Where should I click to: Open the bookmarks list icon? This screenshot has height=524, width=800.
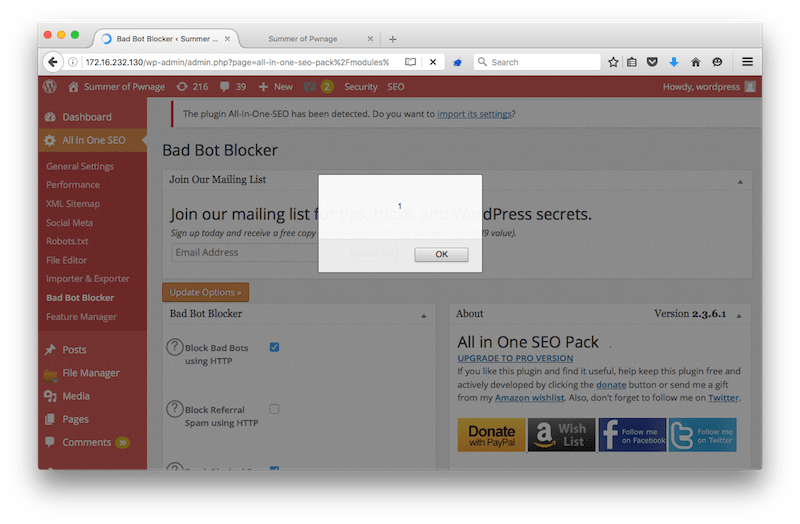(632, 62)
